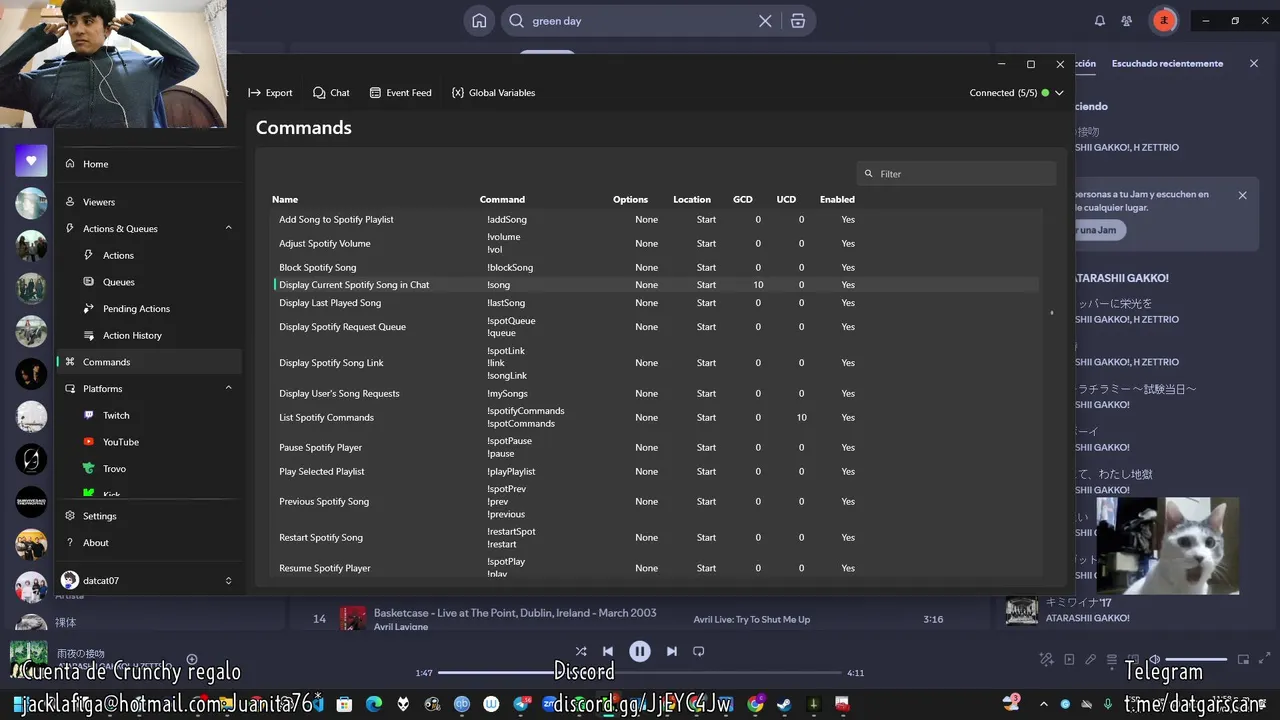Screen dimensions: 1280x720
Task: Skip to next track in Spotify
Action: point(672,651)
